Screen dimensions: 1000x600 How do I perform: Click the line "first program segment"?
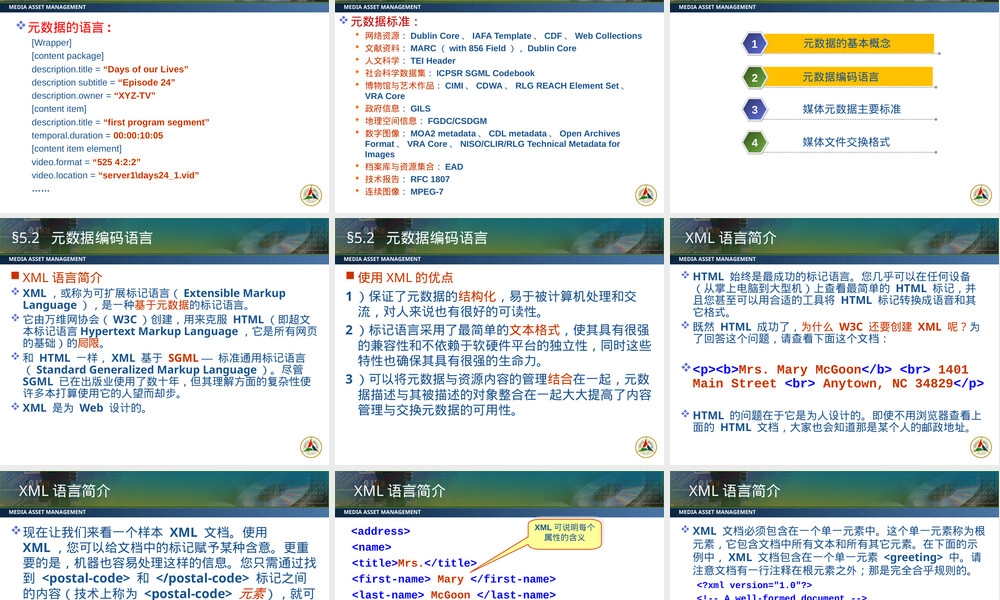[x=120, y=122]
